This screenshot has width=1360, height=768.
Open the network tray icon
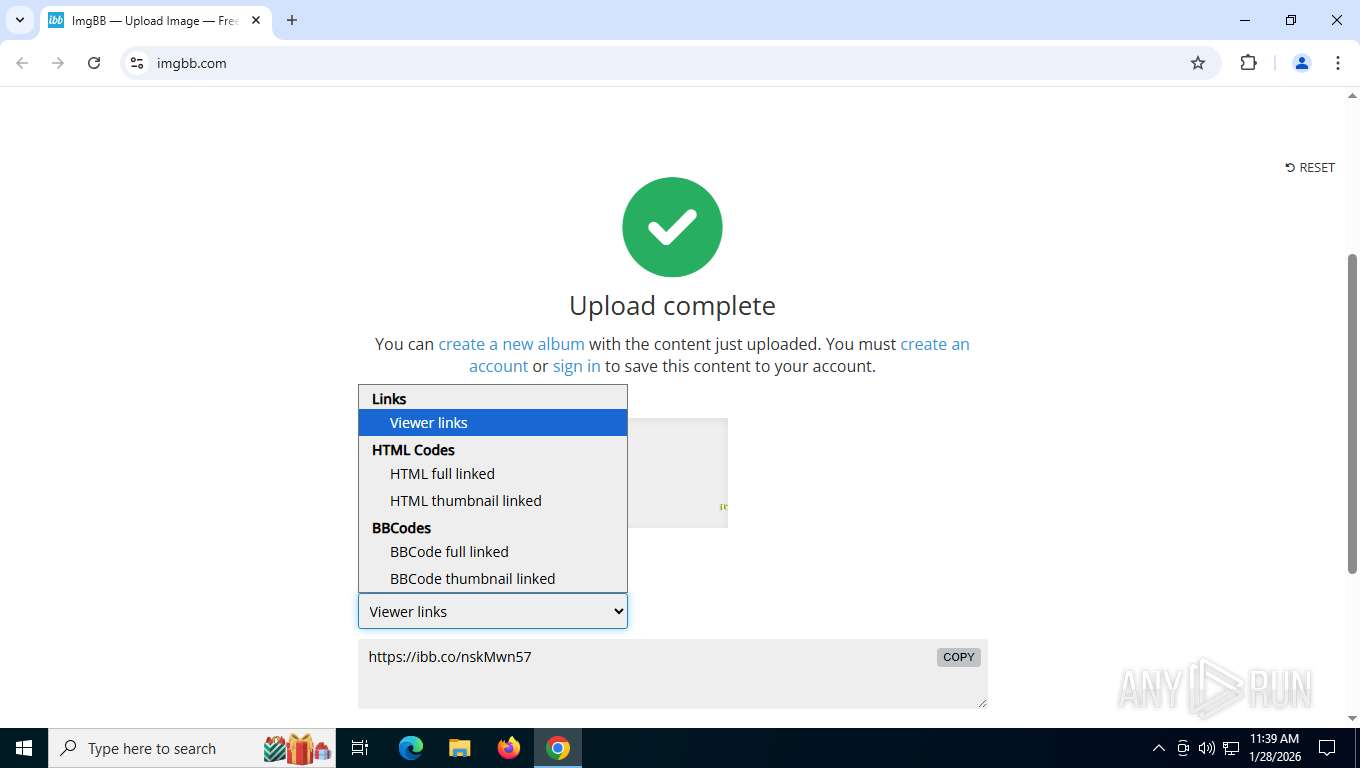1231,748
